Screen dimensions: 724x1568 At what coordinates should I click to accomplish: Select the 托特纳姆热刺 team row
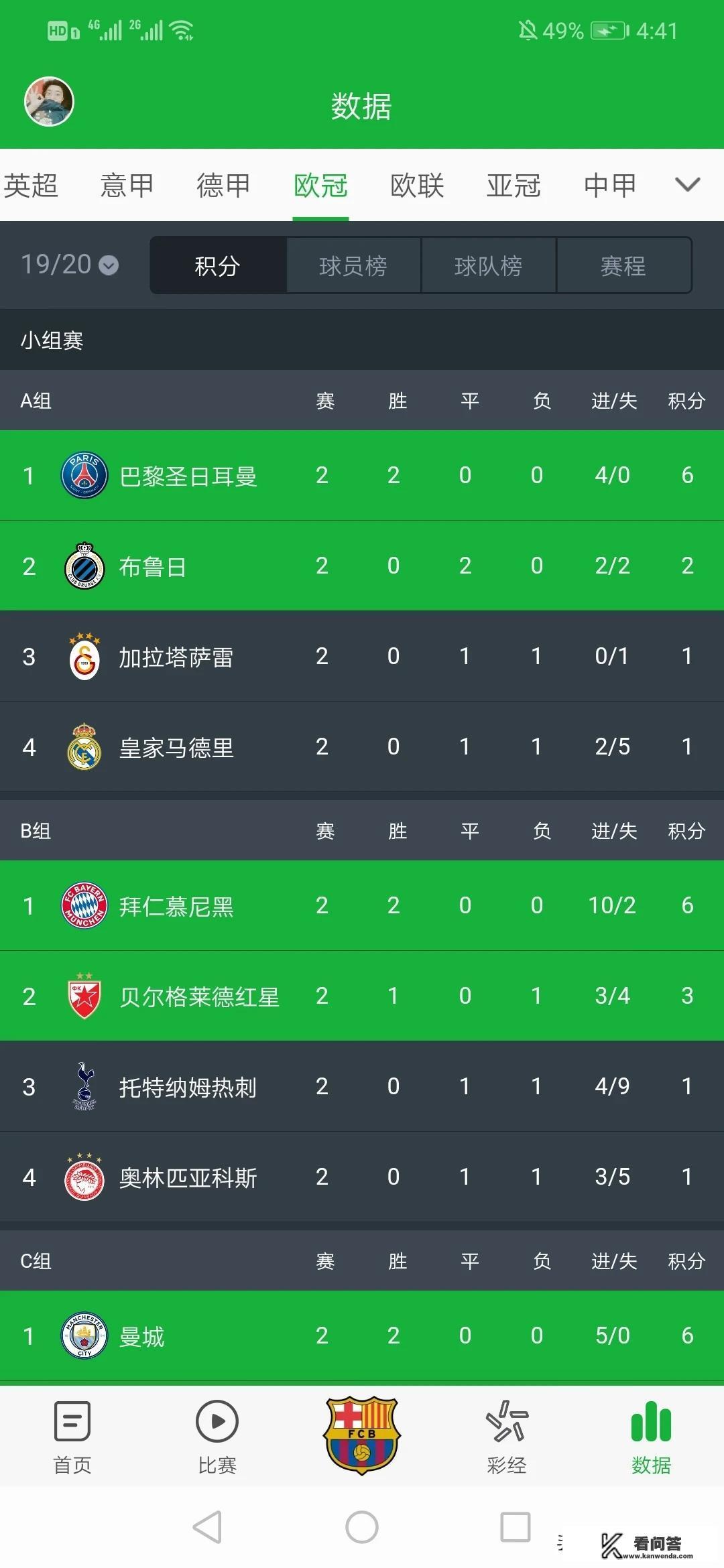click(188, 1086)
